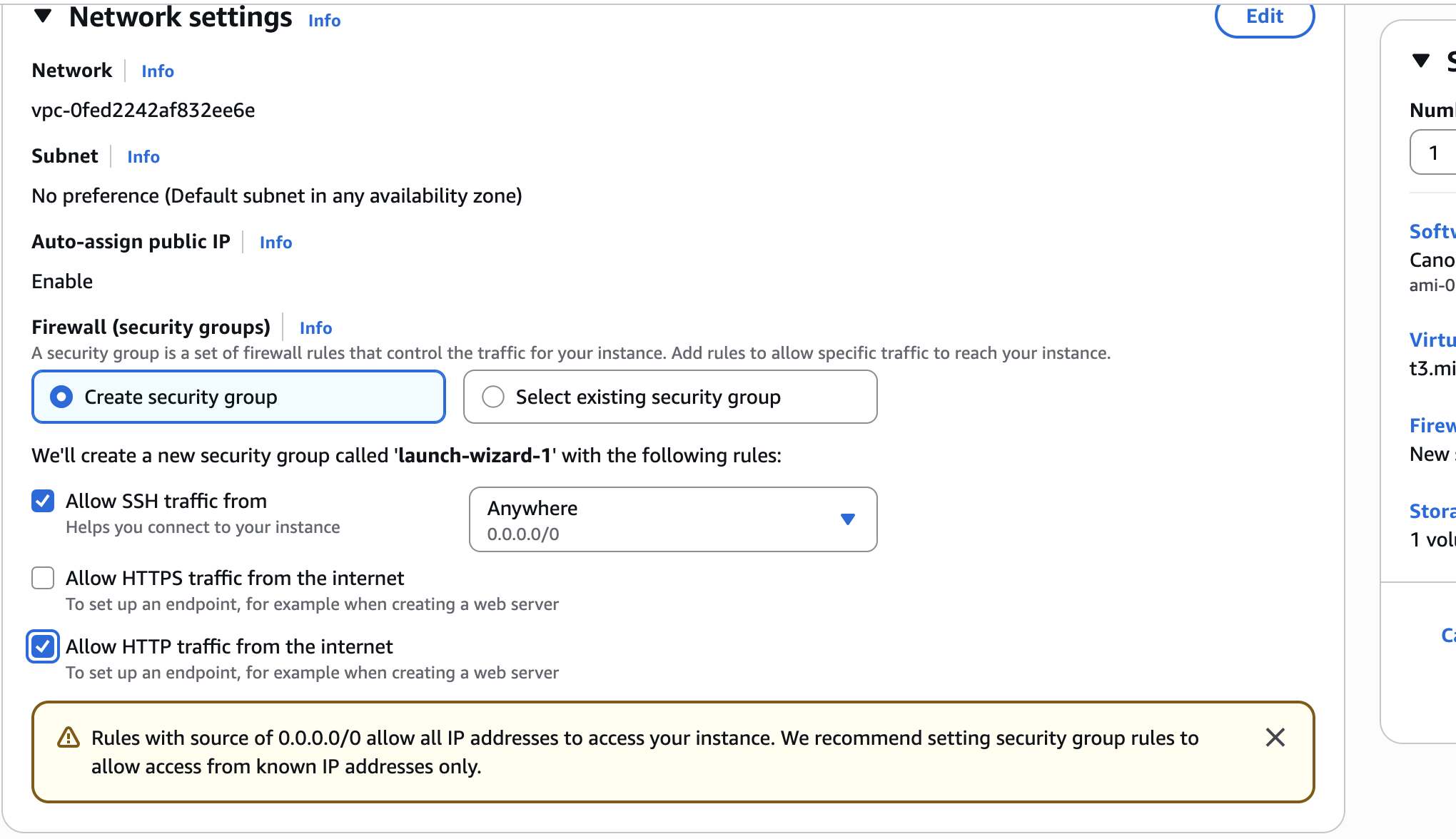Open Info link for Firewall security groups
This screenshot has width=1456, height=839.
coord(315,327)
